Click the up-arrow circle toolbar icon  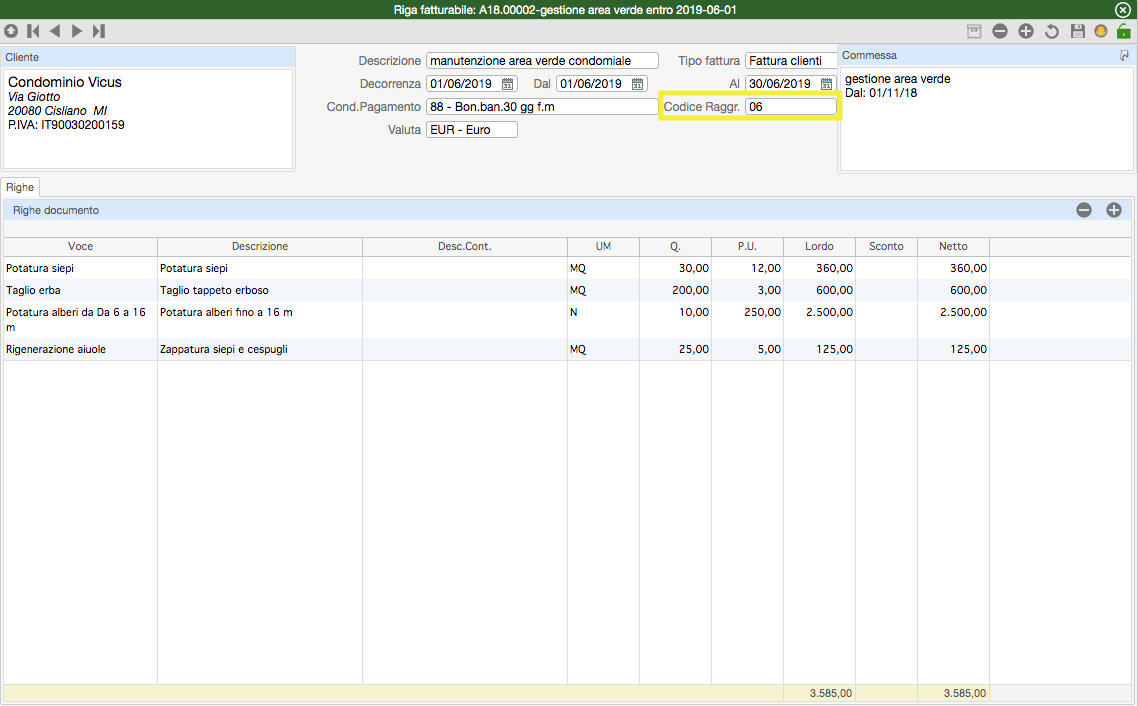pos(11,30)
